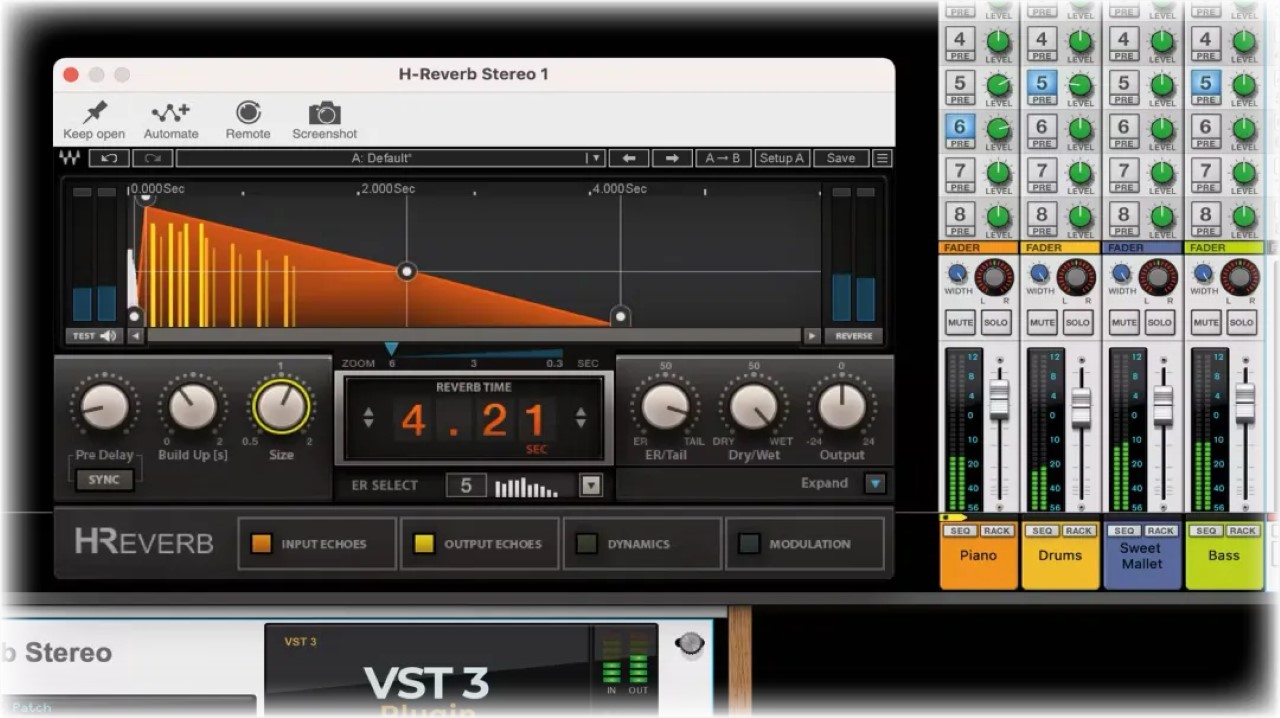Mute the Piano channel

[960, 323]
